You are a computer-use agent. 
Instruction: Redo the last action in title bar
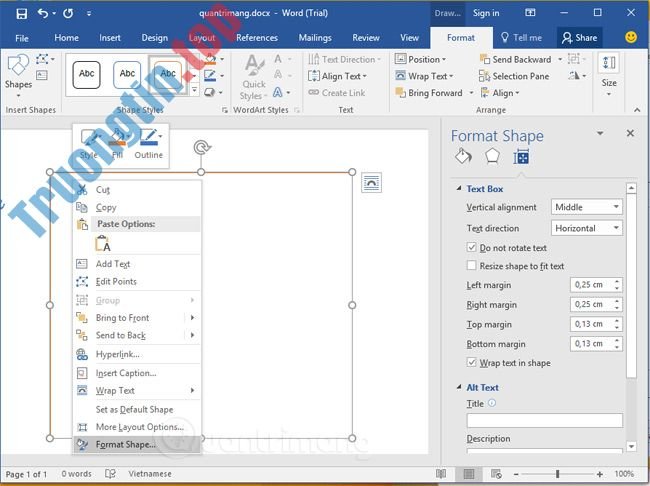pos(68,13)
